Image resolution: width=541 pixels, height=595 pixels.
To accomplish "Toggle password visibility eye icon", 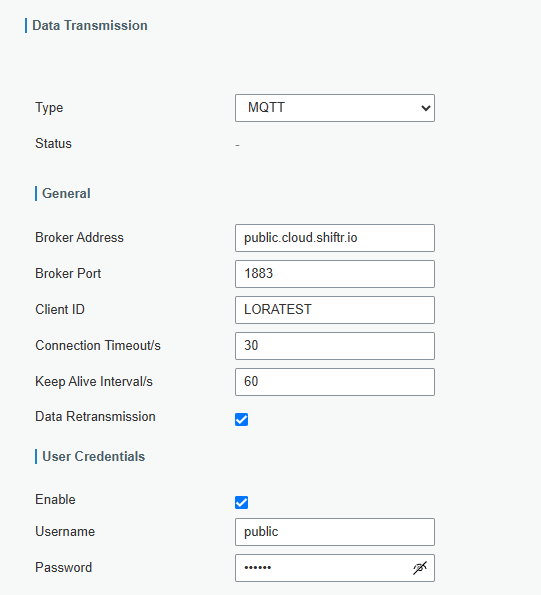I will pos(420,568).
